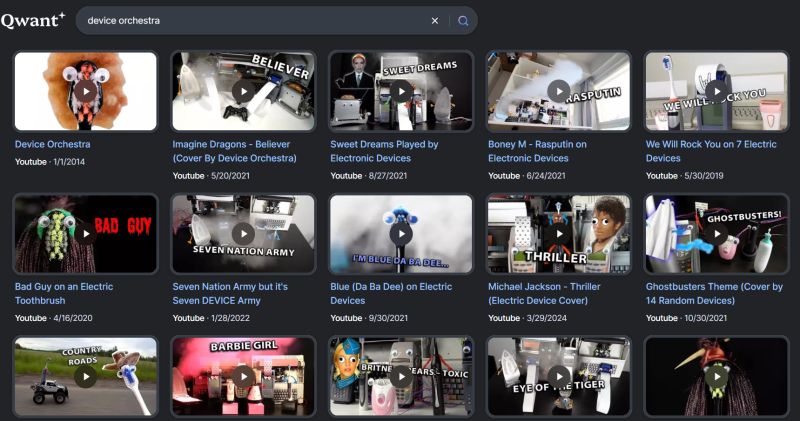Screen dimensions: 800x421
Task: Play the Sweet Dreams video thumbnail
Action: click(x=401, y=91)
